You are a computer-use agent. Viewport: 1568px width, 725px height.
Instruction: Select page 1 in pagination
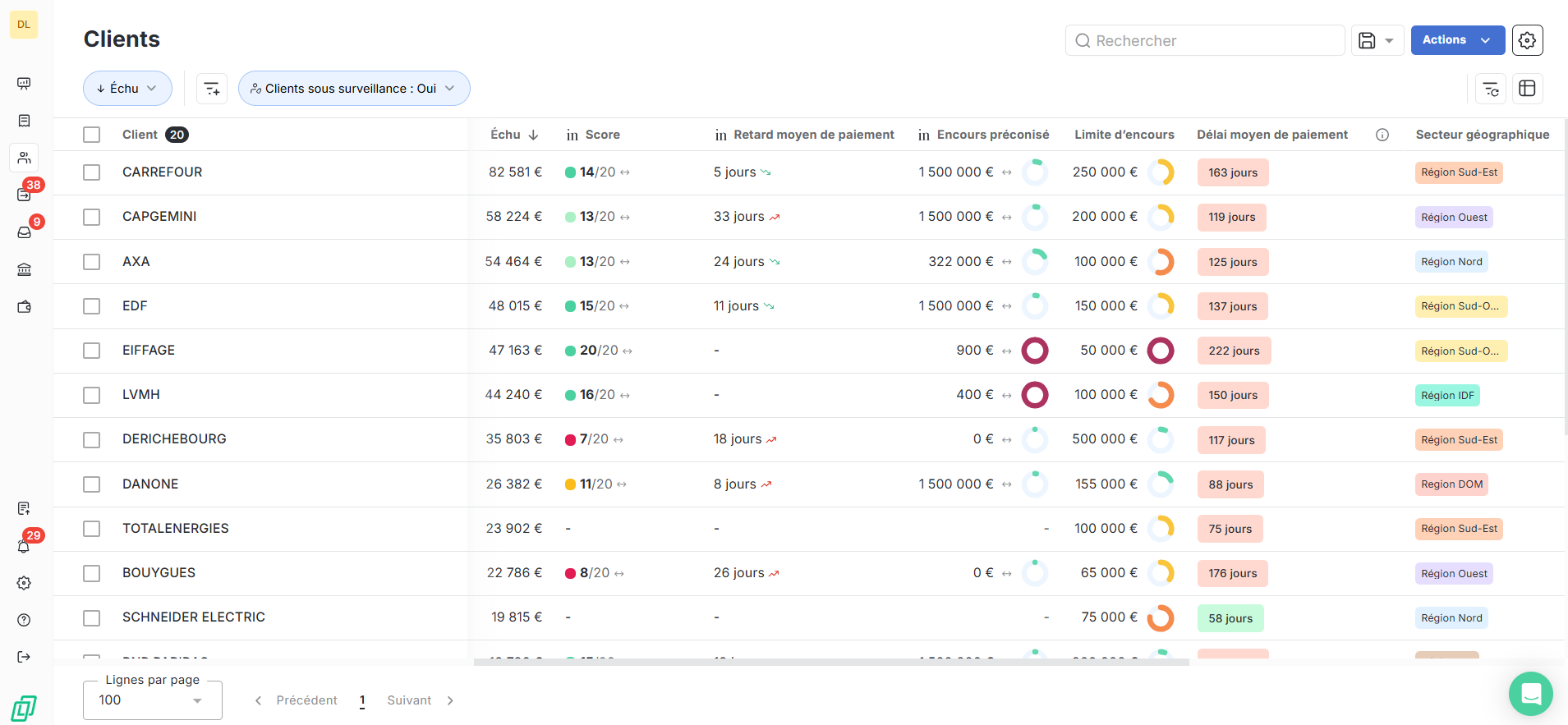[362, 700]
